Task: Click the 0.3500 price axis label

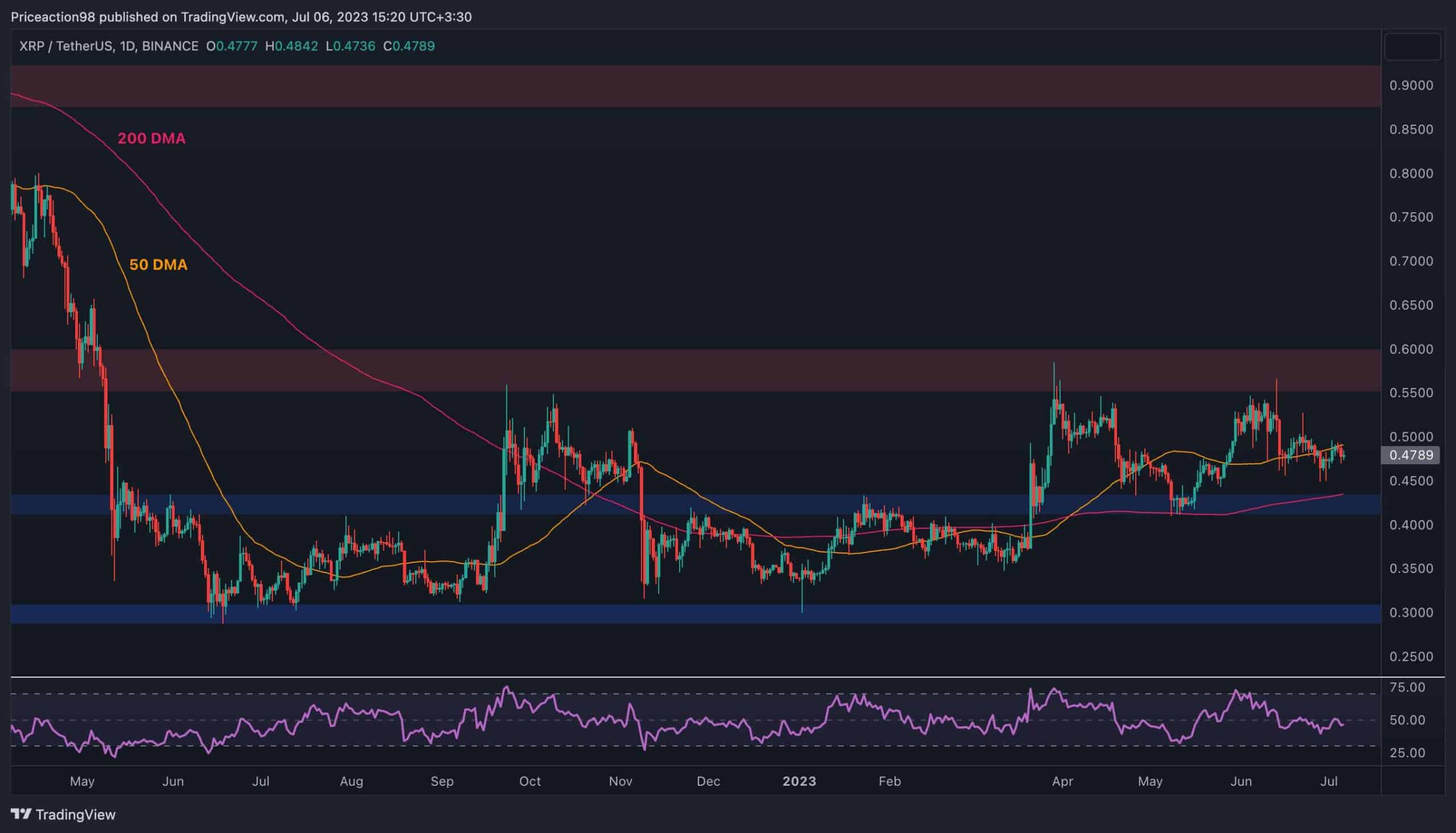Action: click(1412, 568)
